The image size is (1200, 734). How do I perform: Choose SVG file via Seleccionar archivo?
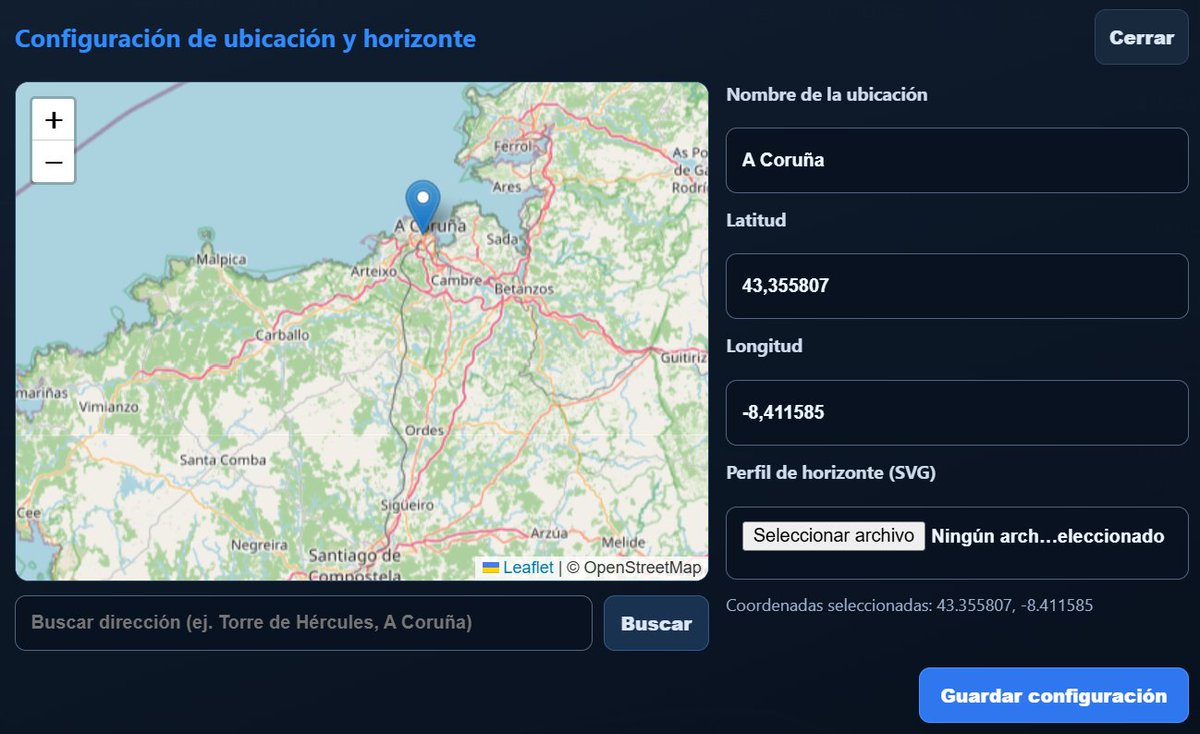[x=833, y=536]
